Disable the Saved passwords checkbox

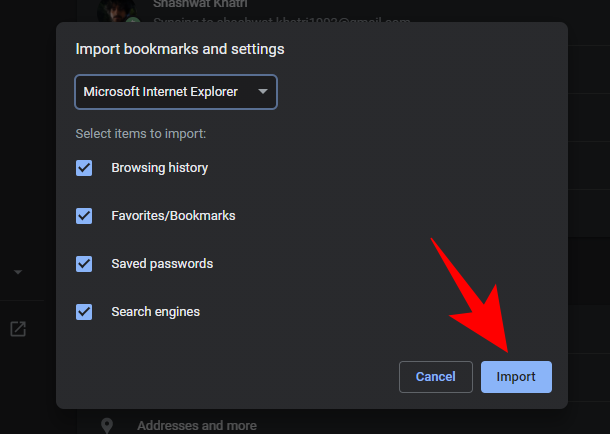click(84, 264)
